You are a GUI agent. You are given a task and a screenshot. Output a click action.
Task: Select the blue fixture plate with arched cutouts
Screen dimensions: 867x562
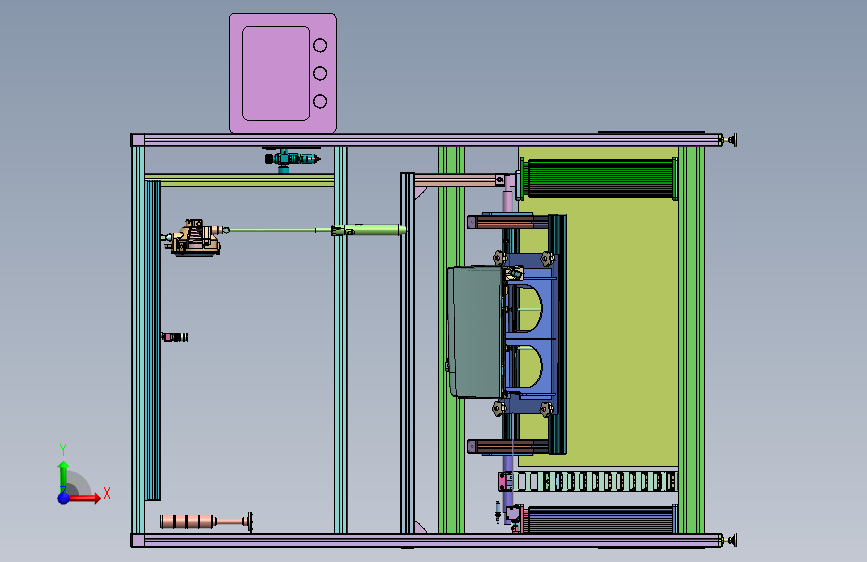(x=532, y=333)
